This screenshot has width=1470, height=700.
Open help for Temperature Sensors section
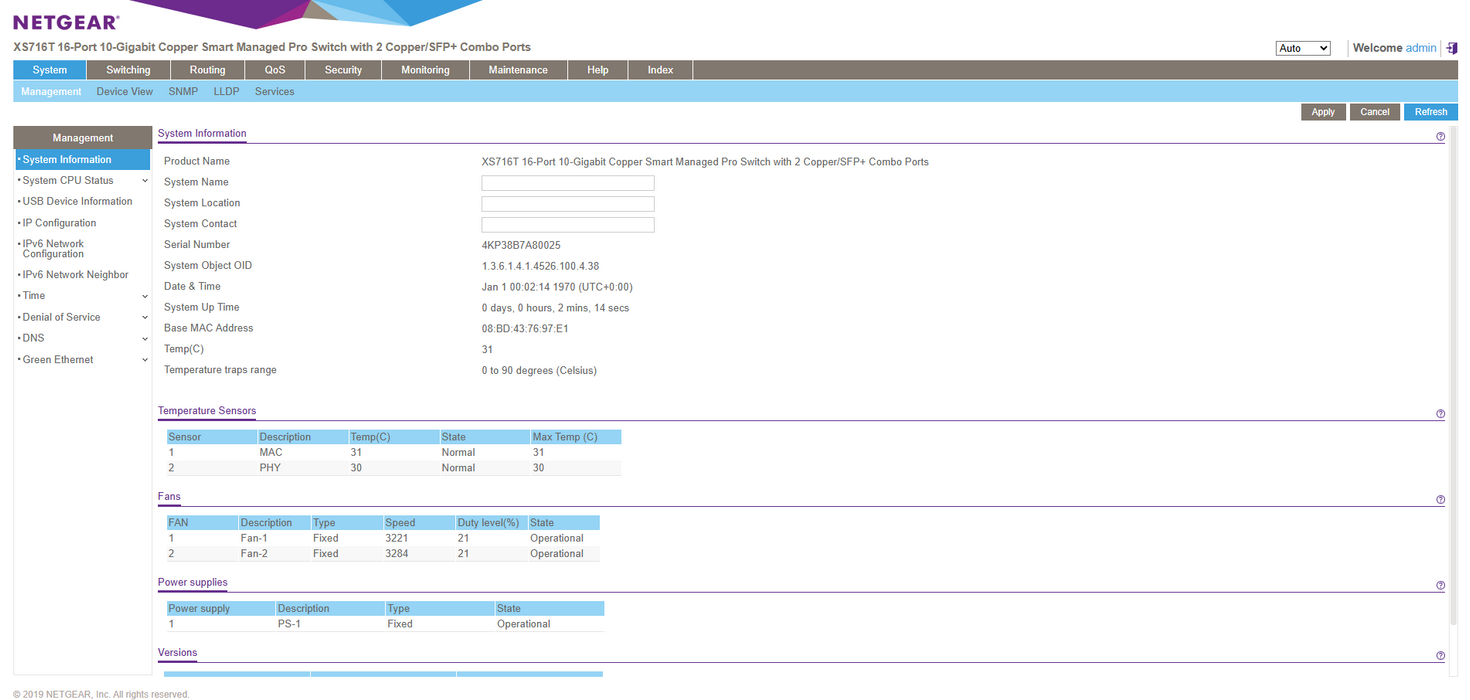(x=1440, y=414)
